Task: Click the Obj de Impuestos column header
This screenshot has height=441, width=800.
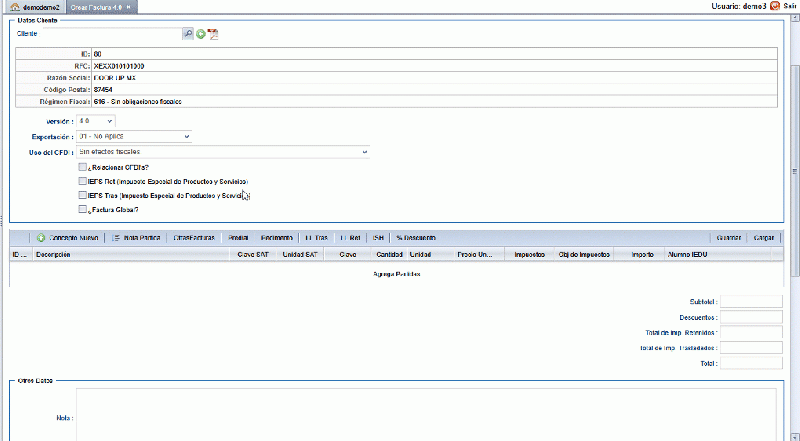Action: coord(584,254)
